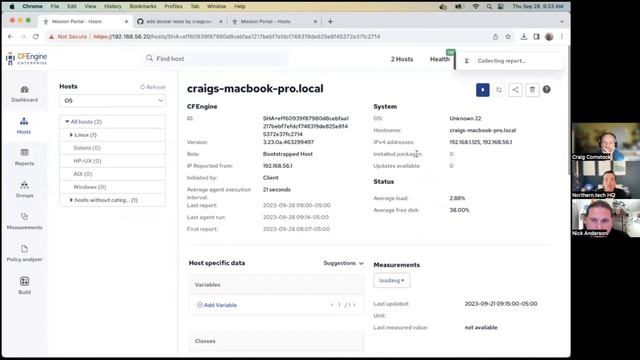Click the browser address bar URL
The width and height of the screenshot is (640, 360).
pos(237,37)
